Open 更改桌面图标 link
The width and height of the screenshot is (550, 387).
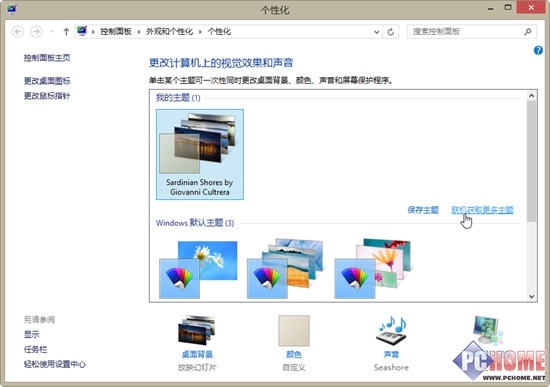47,81
